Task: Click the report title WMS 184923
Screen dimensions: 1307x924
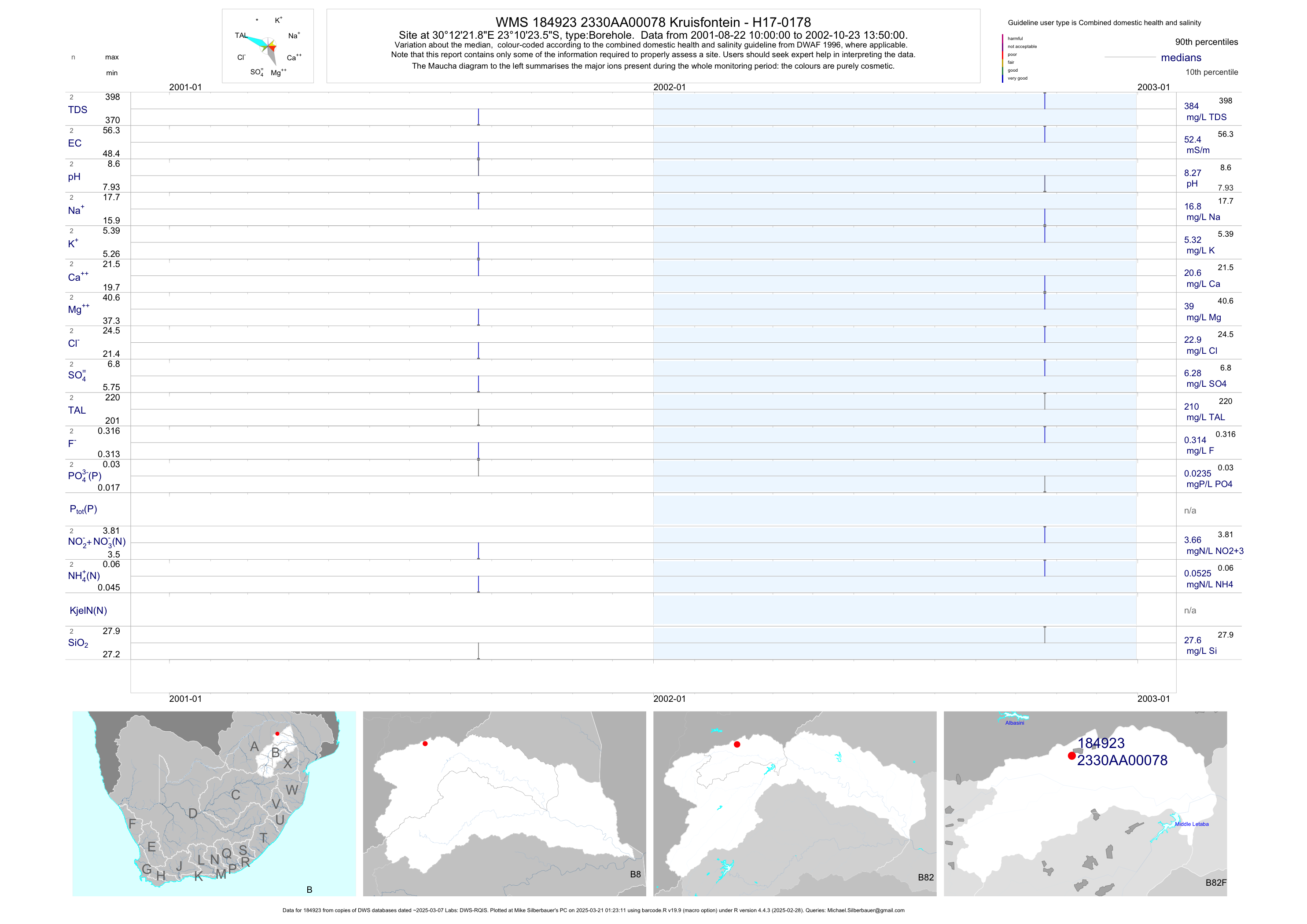Action: [653, 22]
